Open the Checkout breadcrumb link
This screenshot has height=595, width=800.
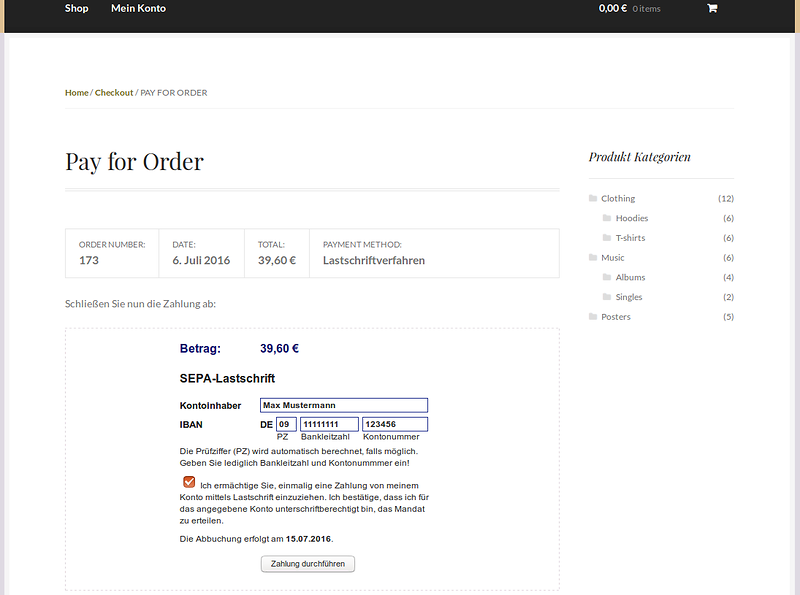114,93
